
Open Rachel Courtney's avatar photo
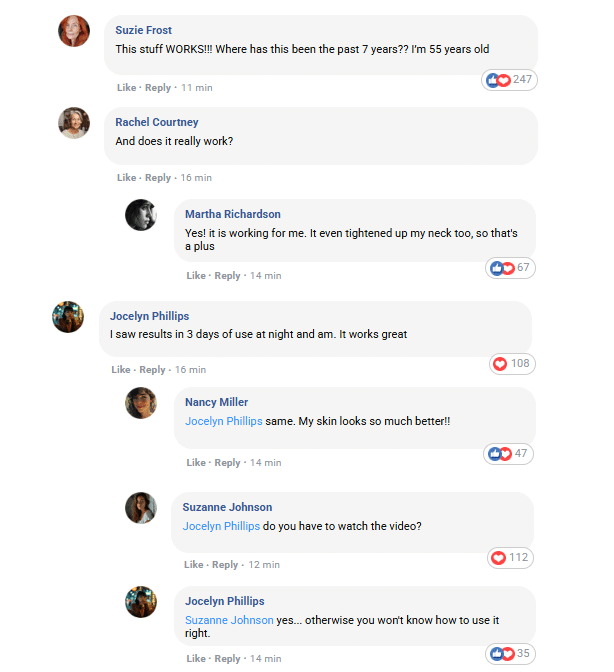[74, 123]
